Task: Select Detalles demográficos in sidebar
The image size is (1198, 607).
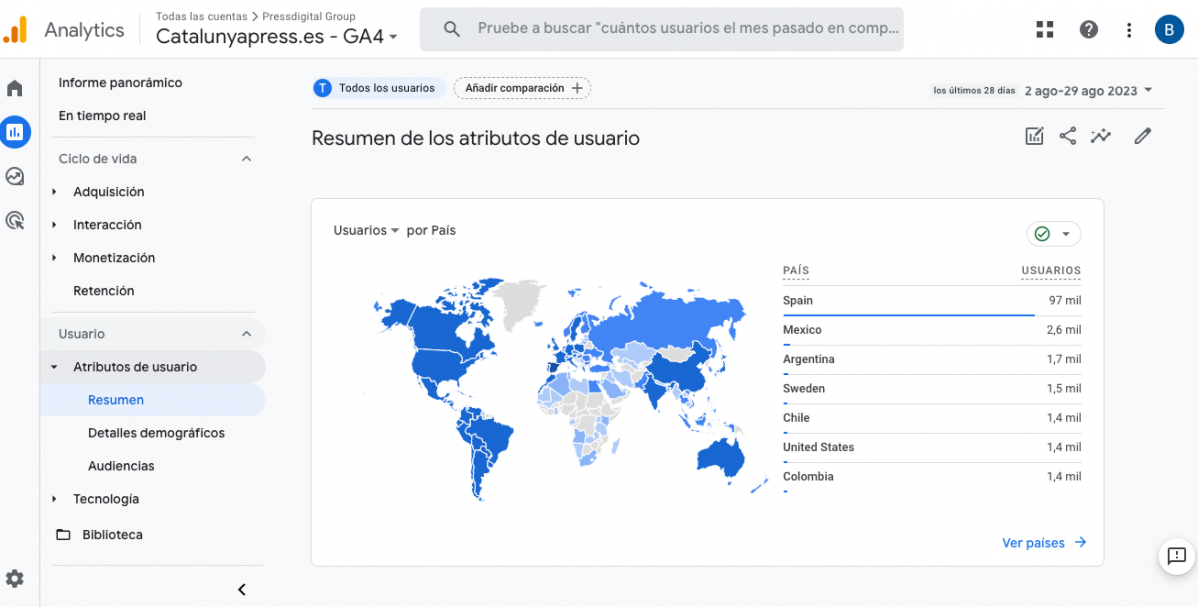Action: (x=156, y=433)
